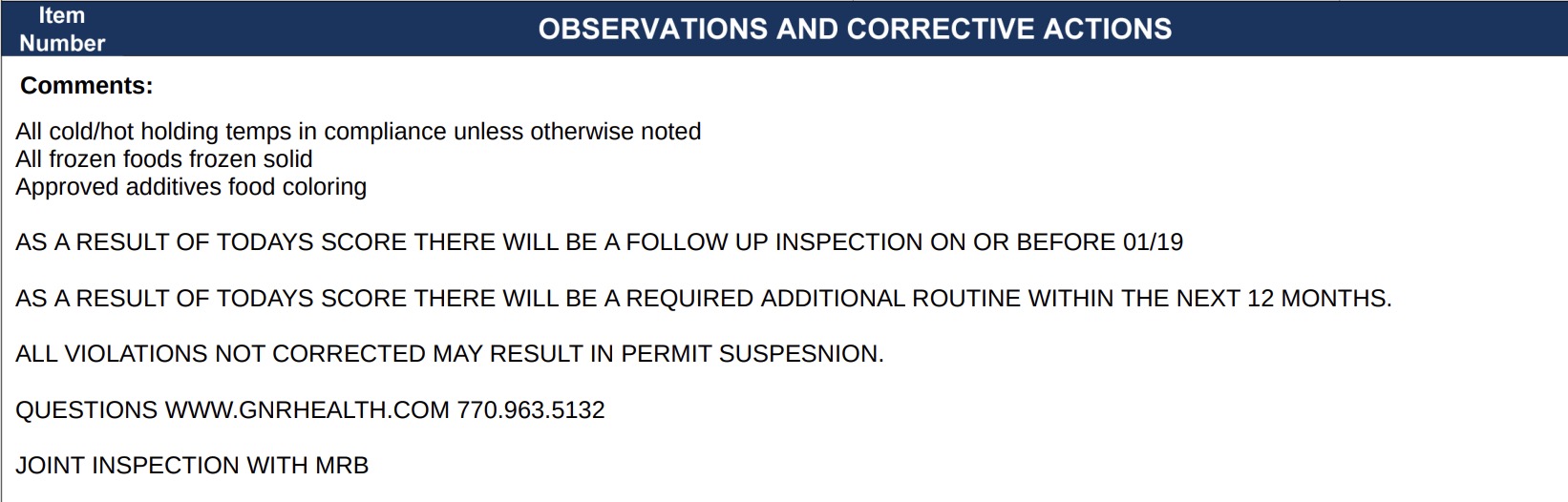Click the text '12 MONTHS'
This screenshot has height=502, width=1568.
pos(1317,299)
